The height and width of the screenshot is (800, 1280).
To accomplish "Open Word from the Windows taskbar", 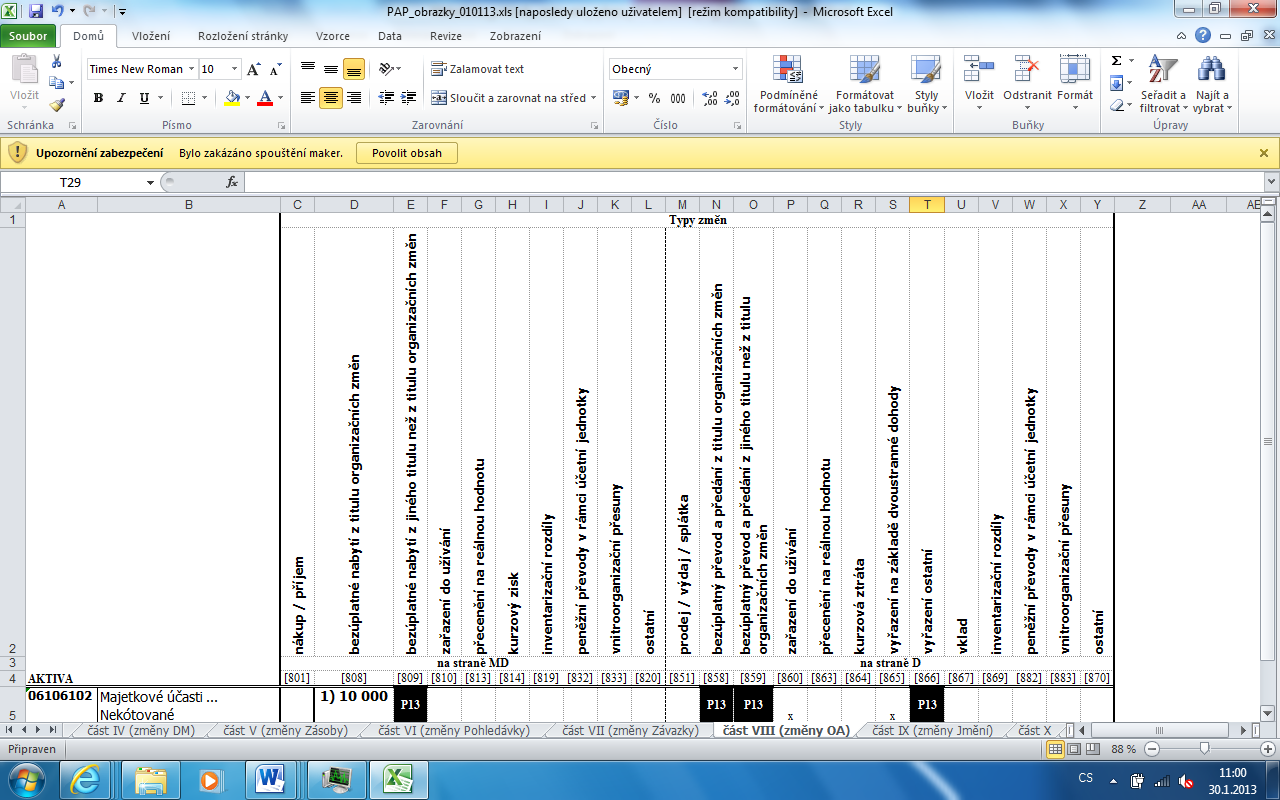I will coord(271,778).
